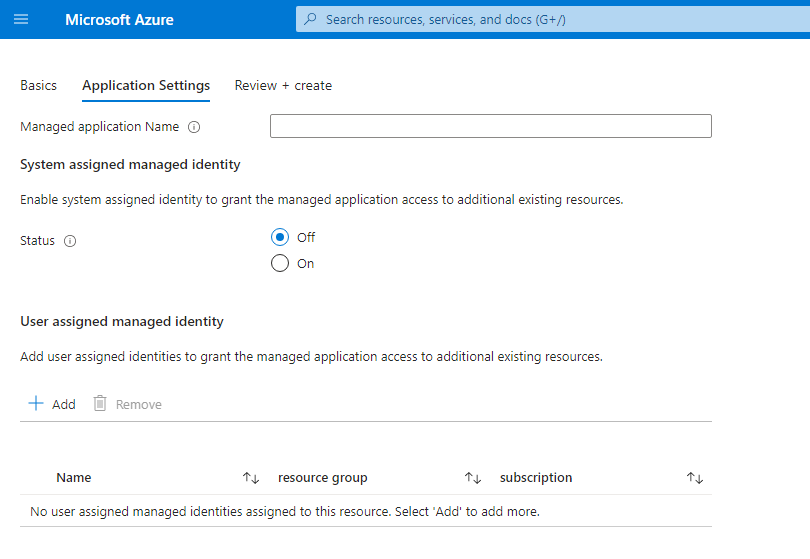Viewport: 810px width, 559px height.
Task: Click the Status info icon
Action: [70, 241]
